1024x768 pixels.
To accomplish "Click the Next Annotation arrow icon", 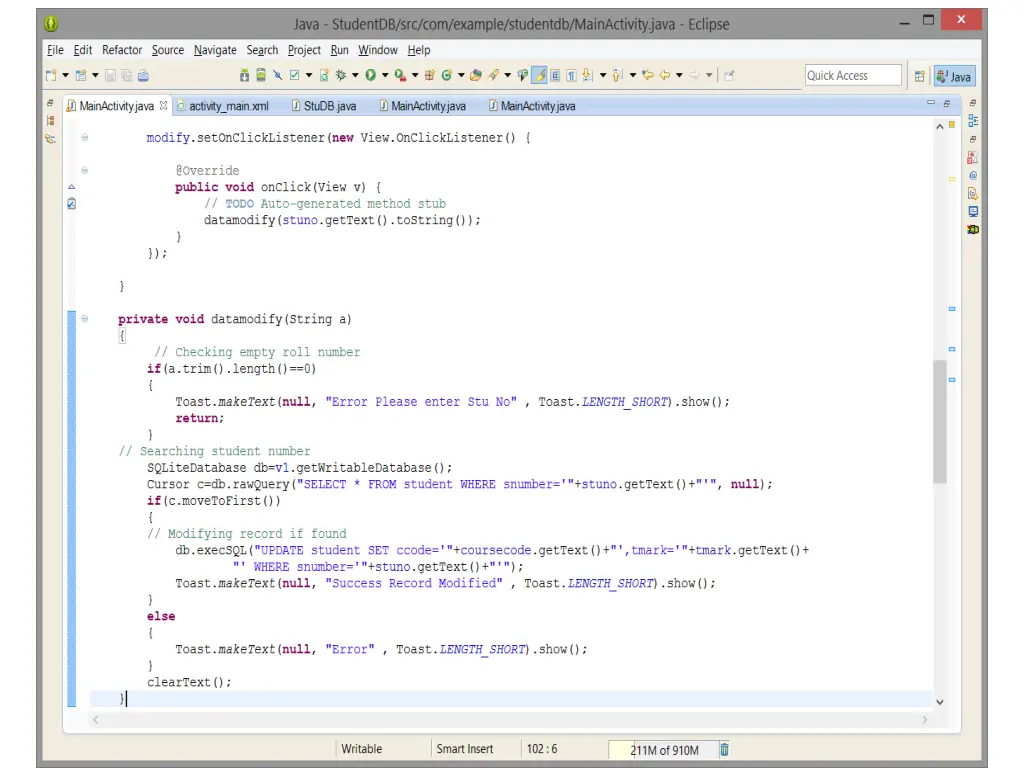I will (588, 76).
